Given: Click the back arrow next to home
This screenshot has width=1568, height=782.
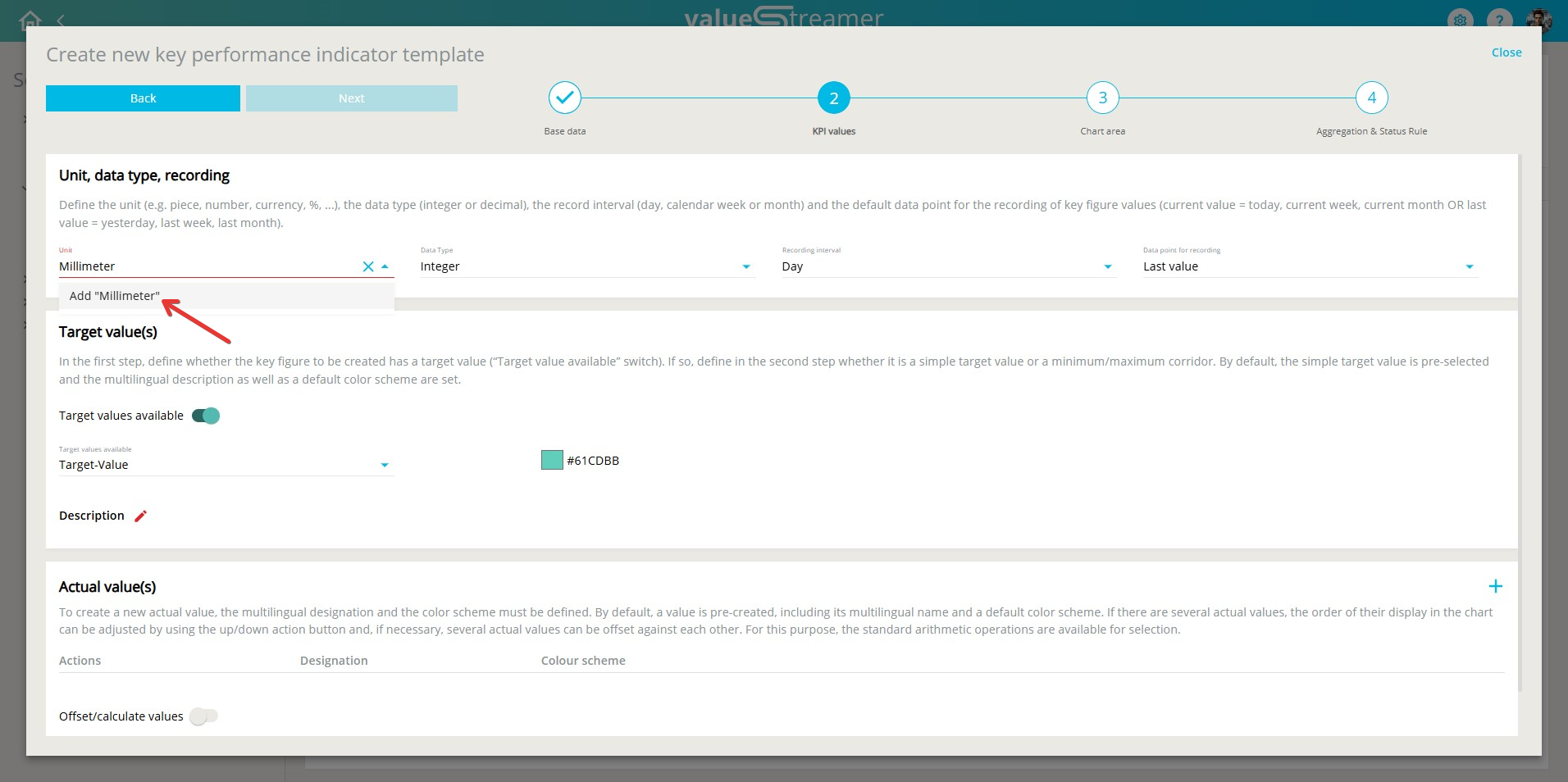Looking at the screenshot, I should coord(61,20).
